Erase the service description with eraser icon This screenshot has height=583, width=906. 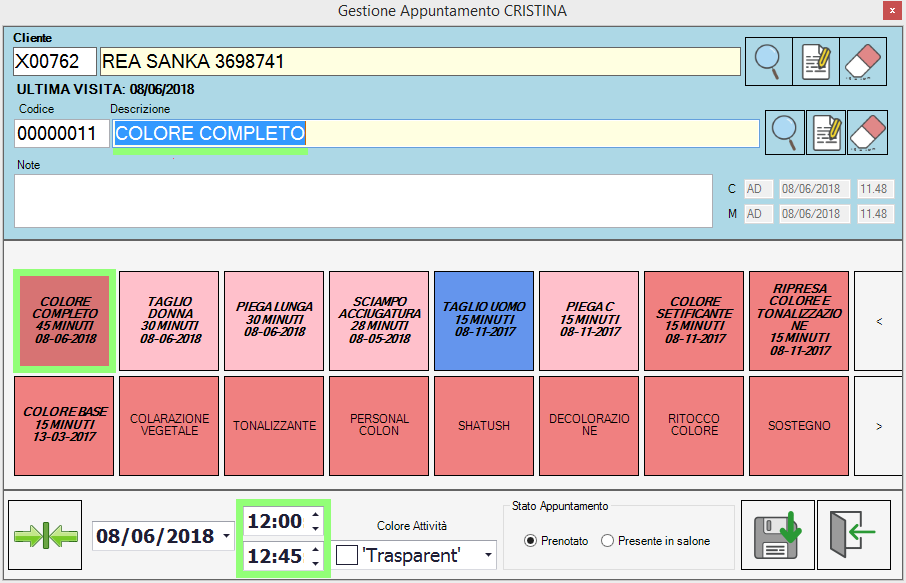point(867,133)
